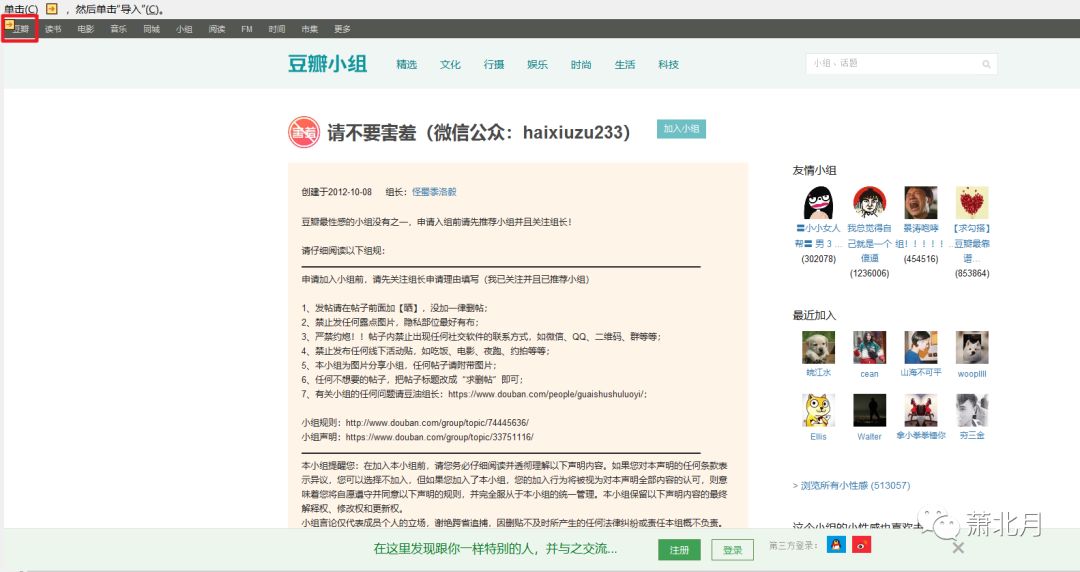The height and width of the screenshot is (572, 1080).
Task: Click the username link cean
Action: 869,374
